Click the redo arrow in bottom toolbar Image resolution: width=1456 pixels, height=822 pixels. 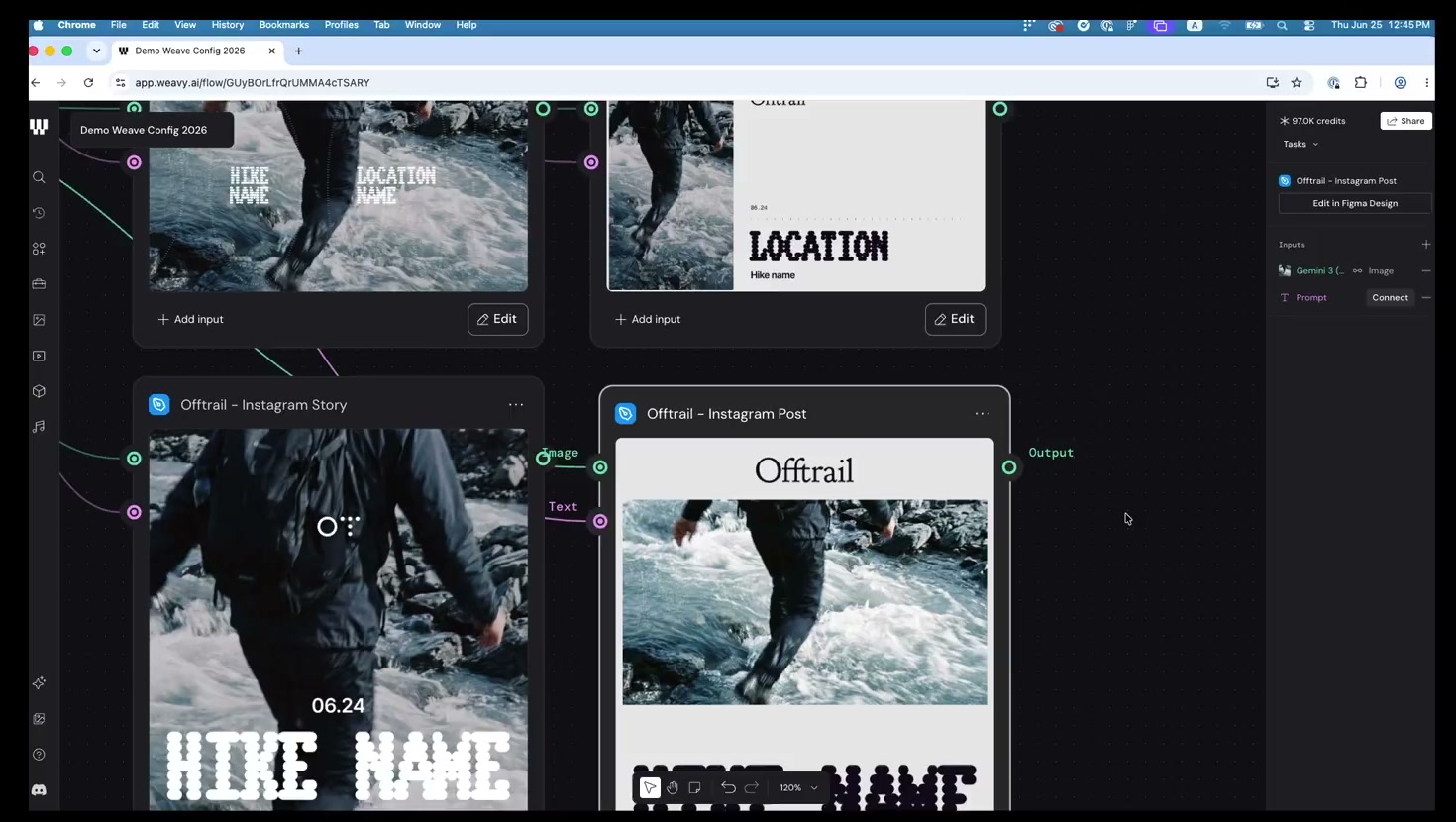point(752,787)
